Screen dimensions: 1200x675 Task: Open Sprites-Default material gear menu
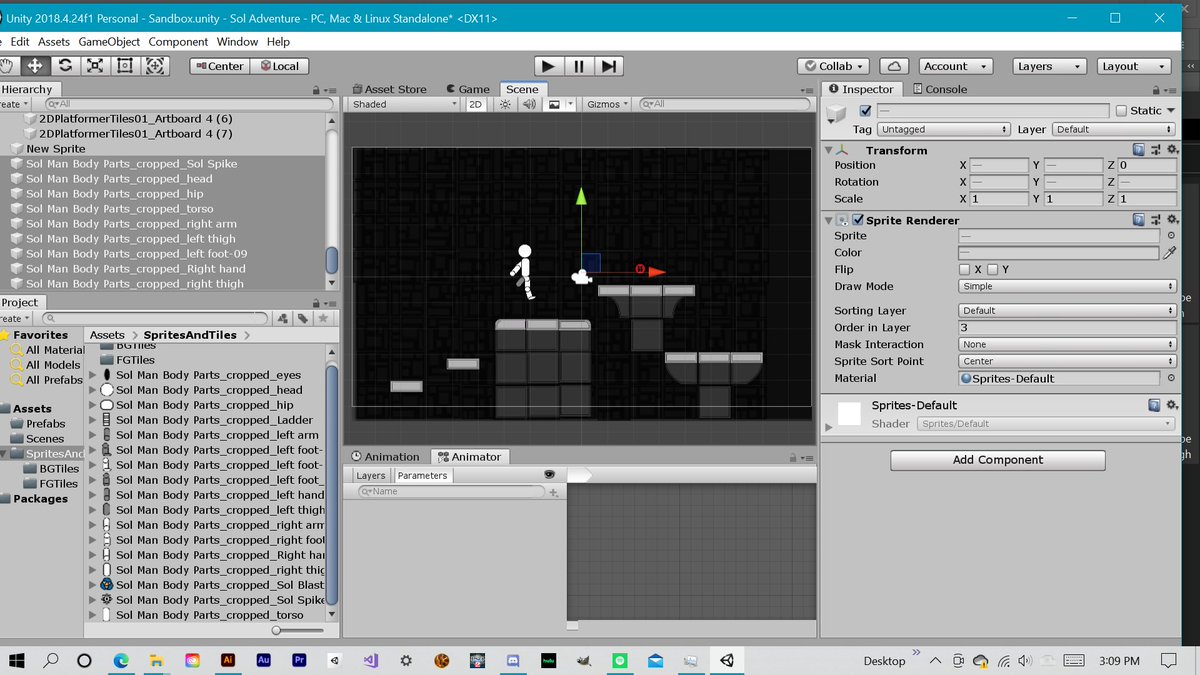point(1170,405)
